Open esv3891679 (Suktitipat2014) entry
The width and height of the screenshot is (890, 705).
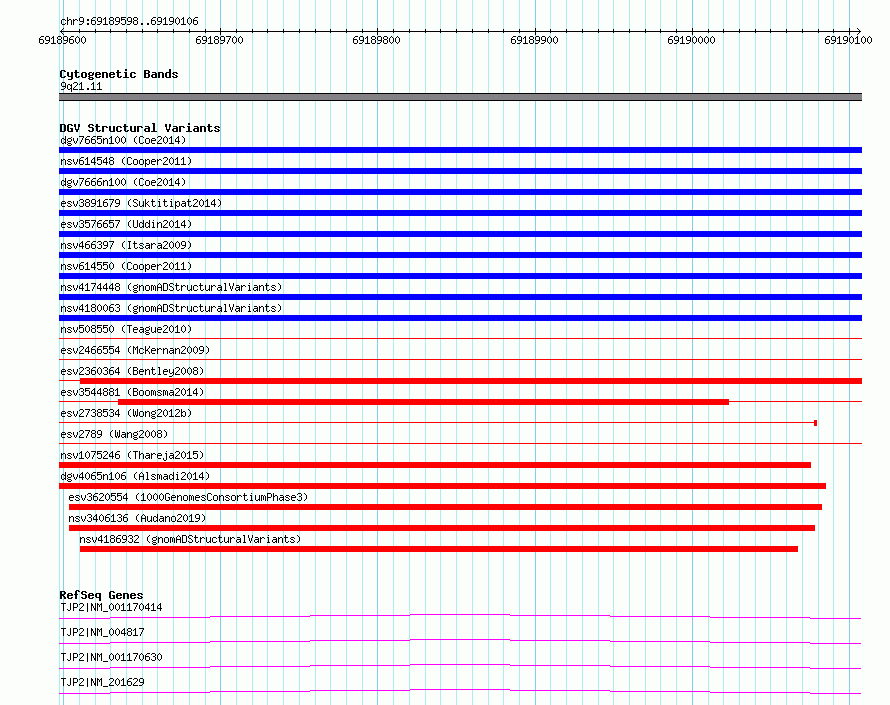pos(141,203)
